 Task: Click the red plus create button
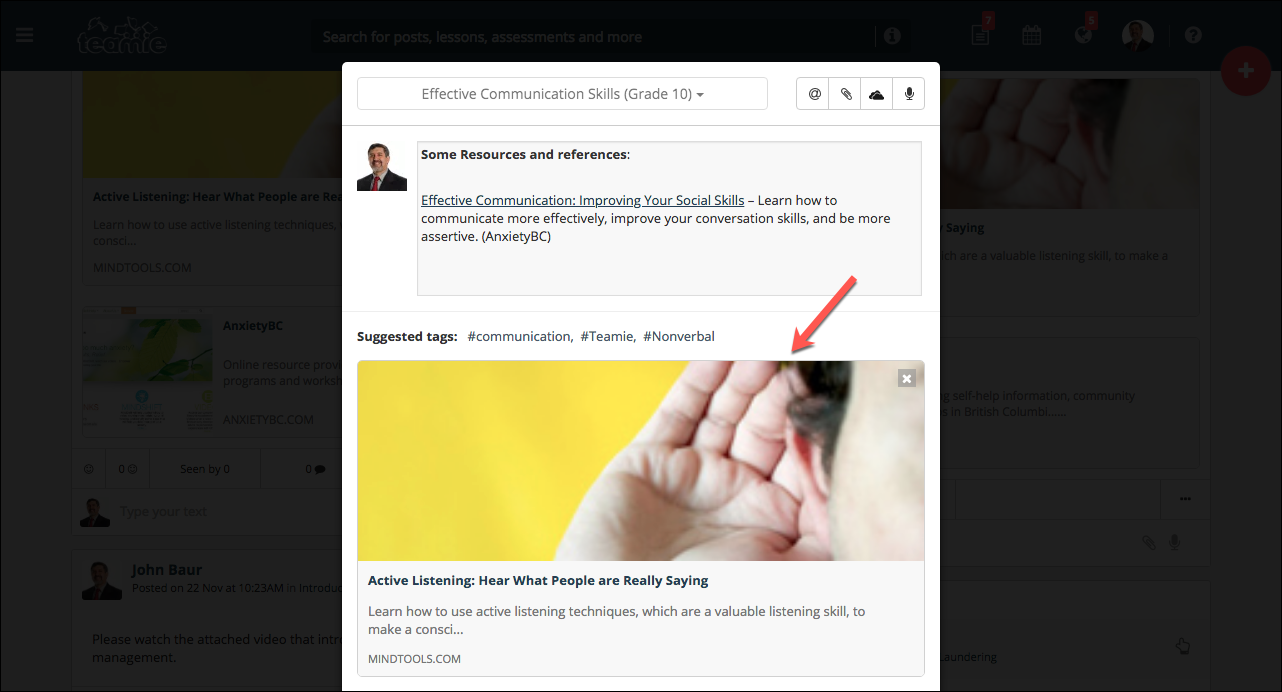click(x=1246, y=70)
